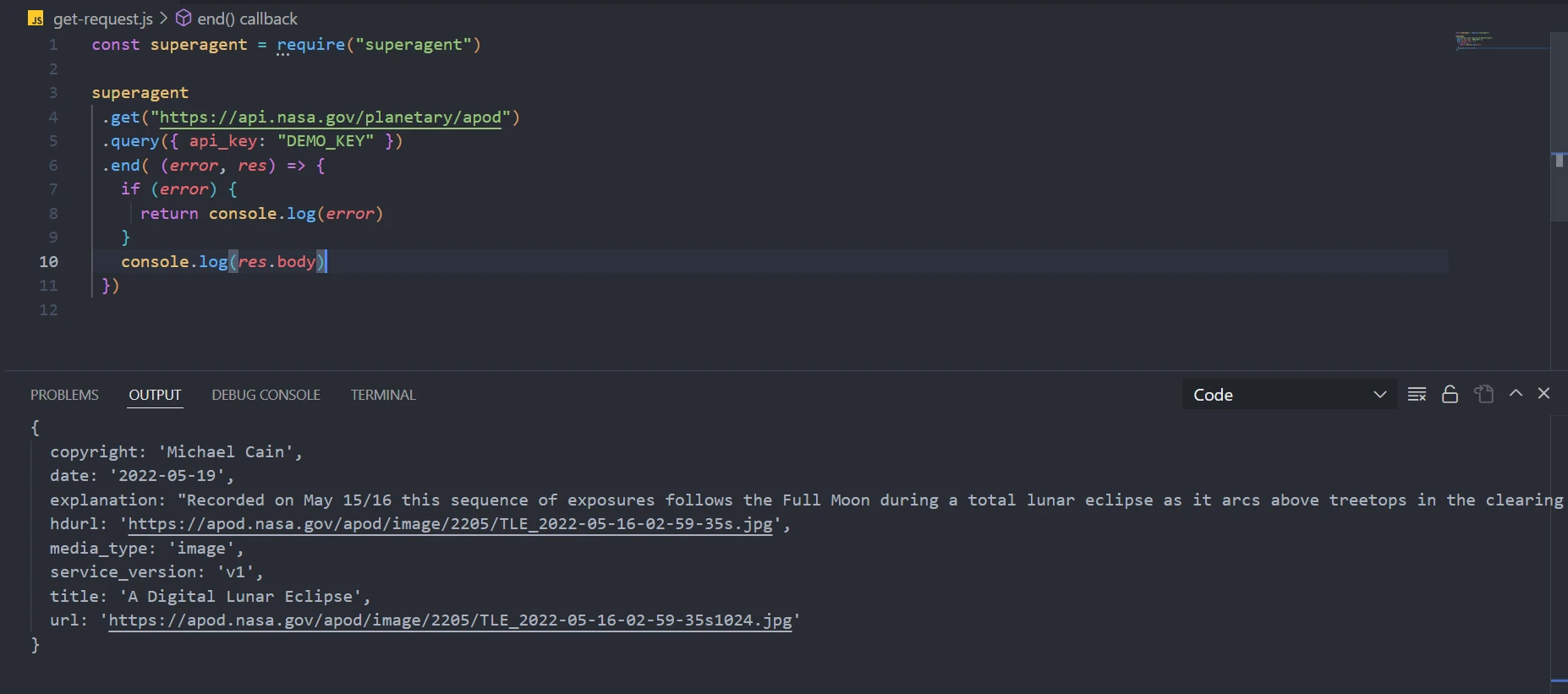Click the end() callback symbol cube icon
The image size is (1568, 694).
[184, 19]
